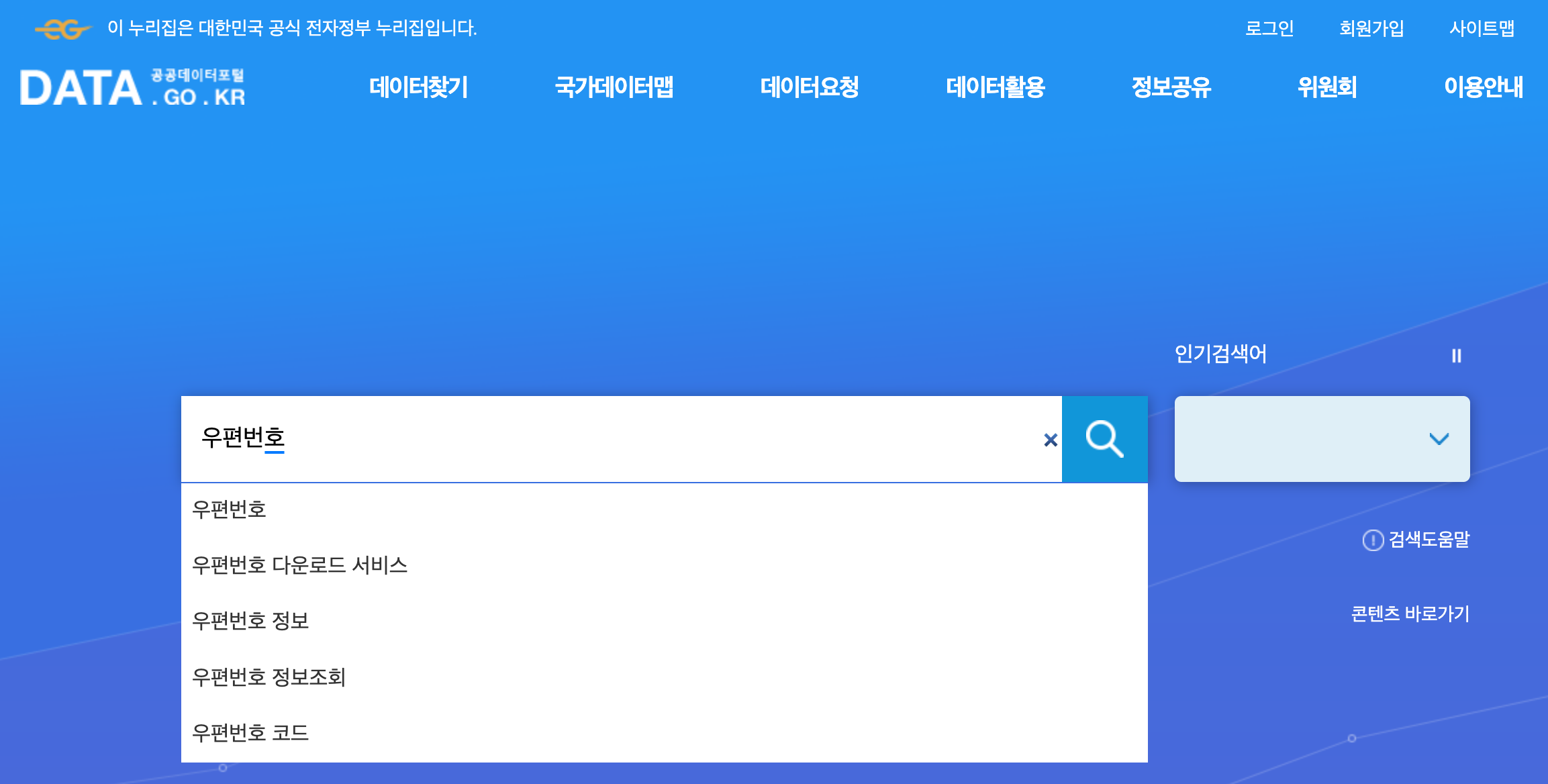The width and height of the screenshot is (1548, 784).
Task: Click the 로그인 link
Action: point(1269,28)
